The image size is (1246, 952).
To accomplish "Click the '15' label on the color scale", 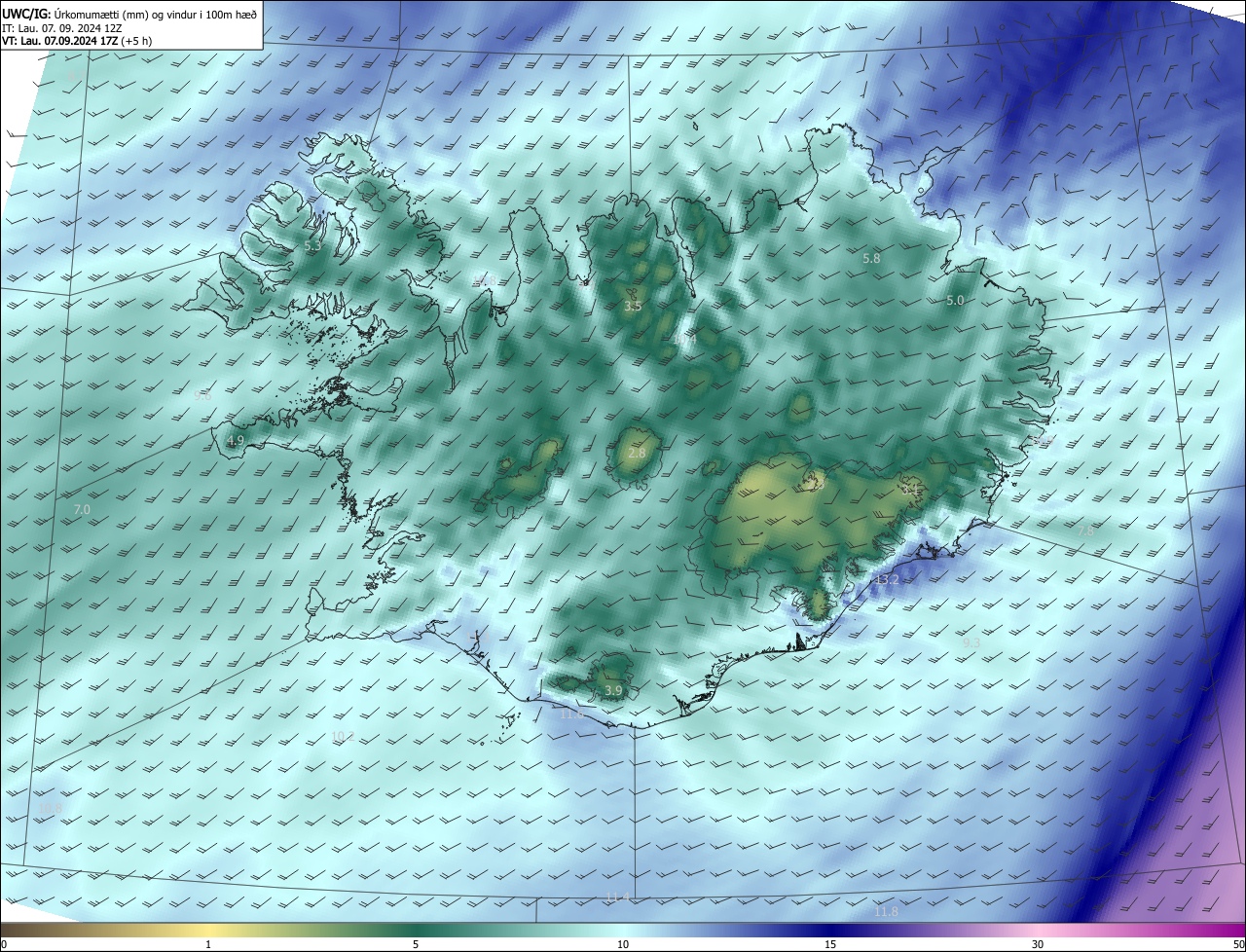I will (830, 944).
